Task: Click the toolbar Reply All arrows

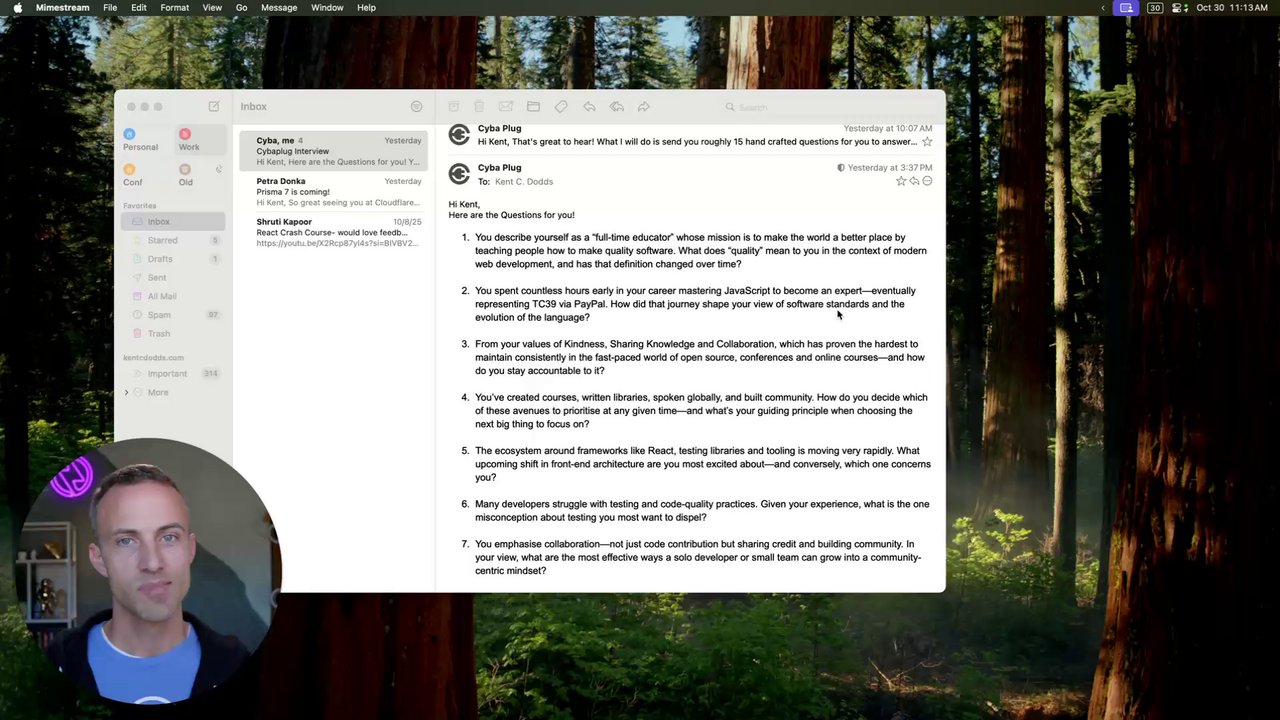Action: pyautogui.click(x=617, y=106)
